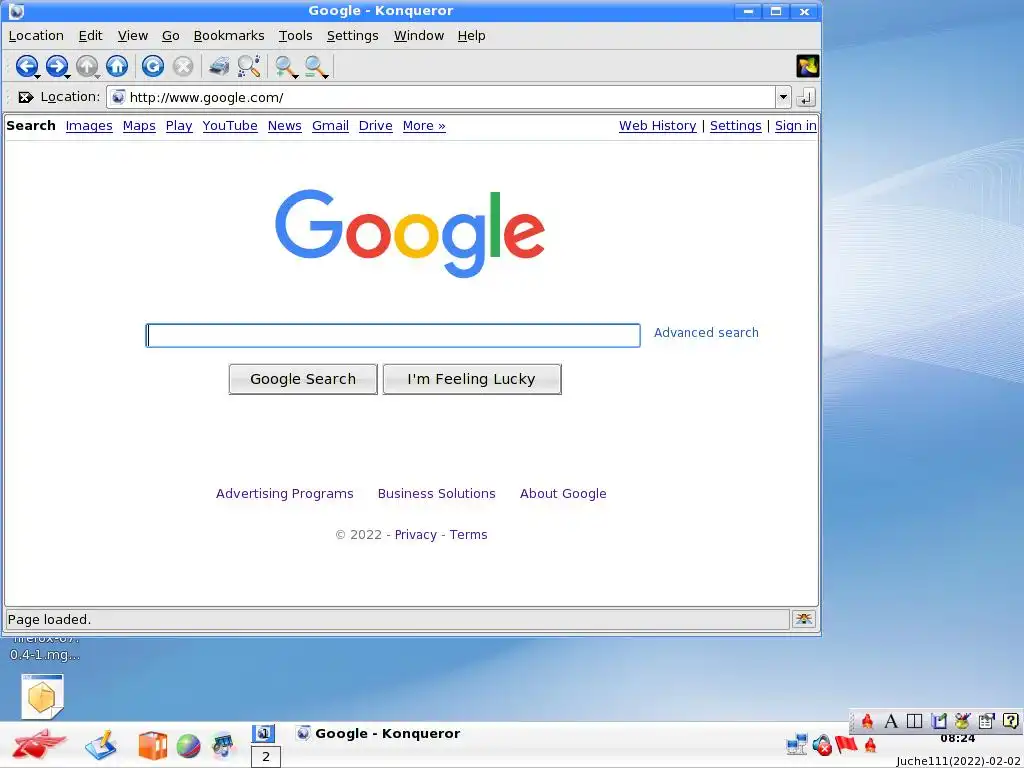Focus the Google search text box
The image size is (1024, 768).
tap(392, 335)
